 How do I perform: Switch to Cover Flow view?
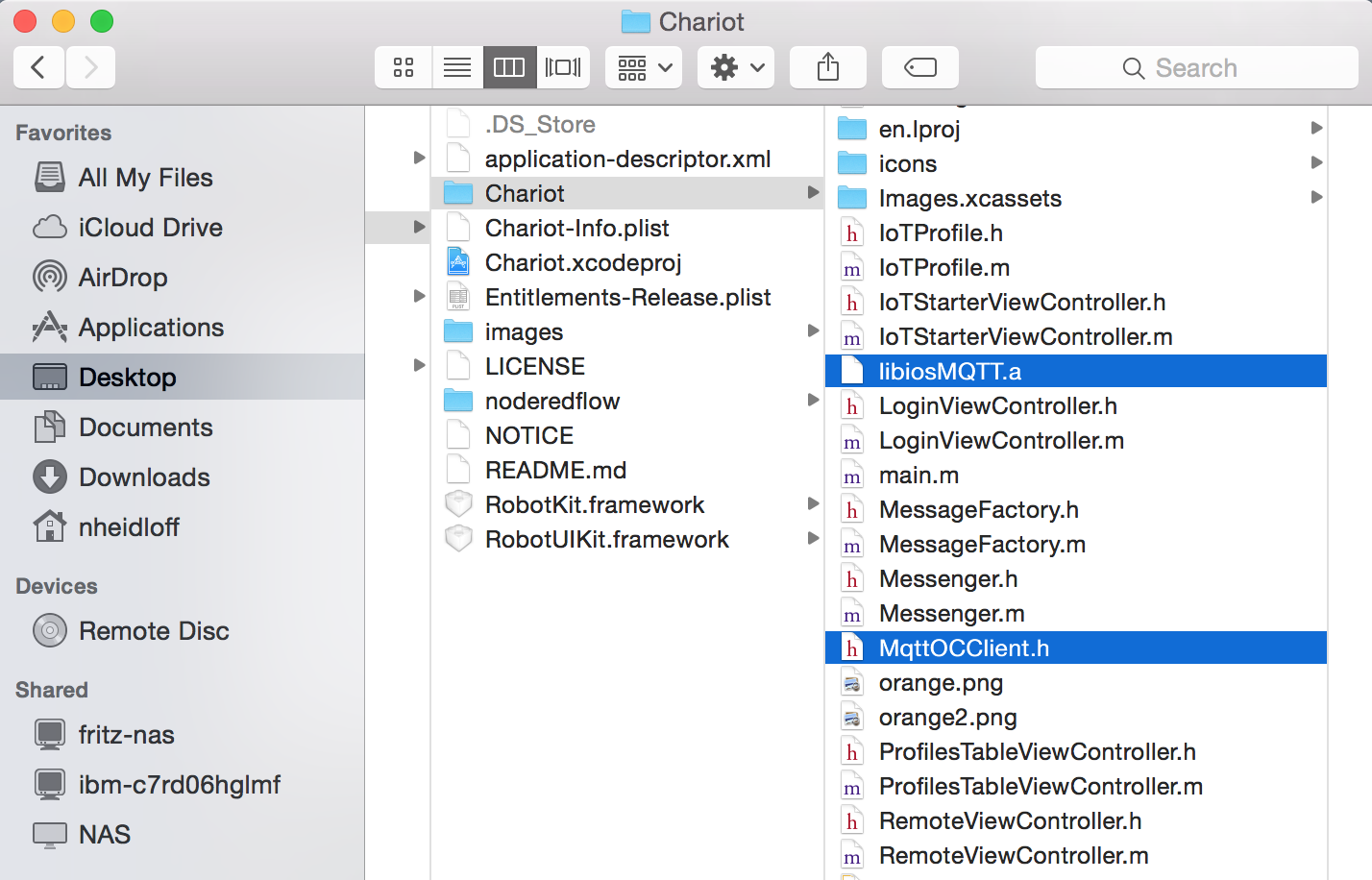coord(563,67)
